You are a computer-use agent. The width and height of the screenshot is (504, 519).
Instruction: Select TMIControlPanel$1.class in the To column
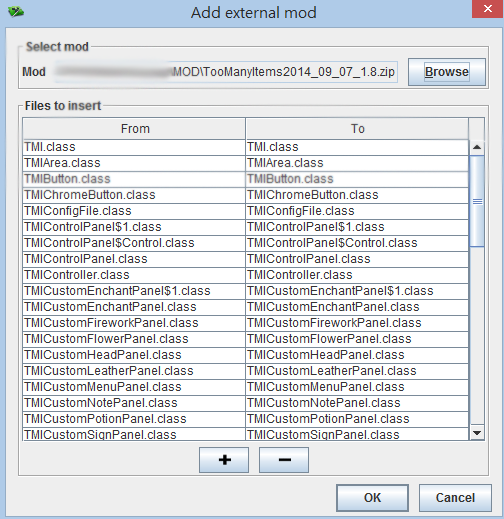[x=357, y=227]
